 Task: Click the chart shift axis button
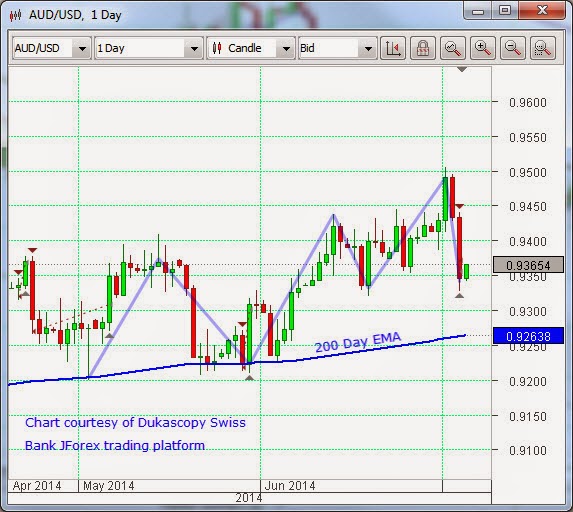coord(393,48)
